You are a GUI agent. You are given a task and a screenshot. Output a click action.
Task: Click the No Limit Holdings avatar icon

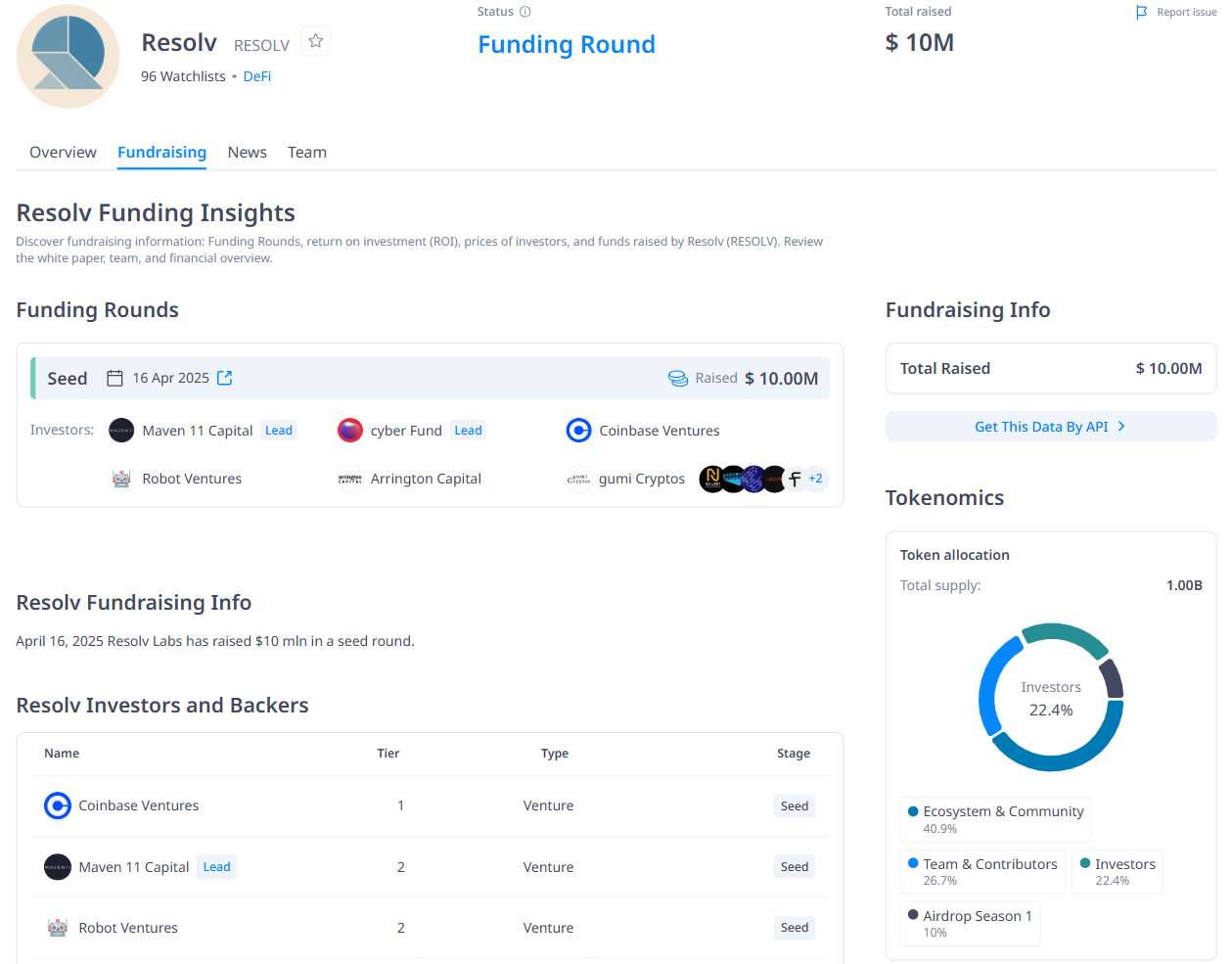coord(710,479)
